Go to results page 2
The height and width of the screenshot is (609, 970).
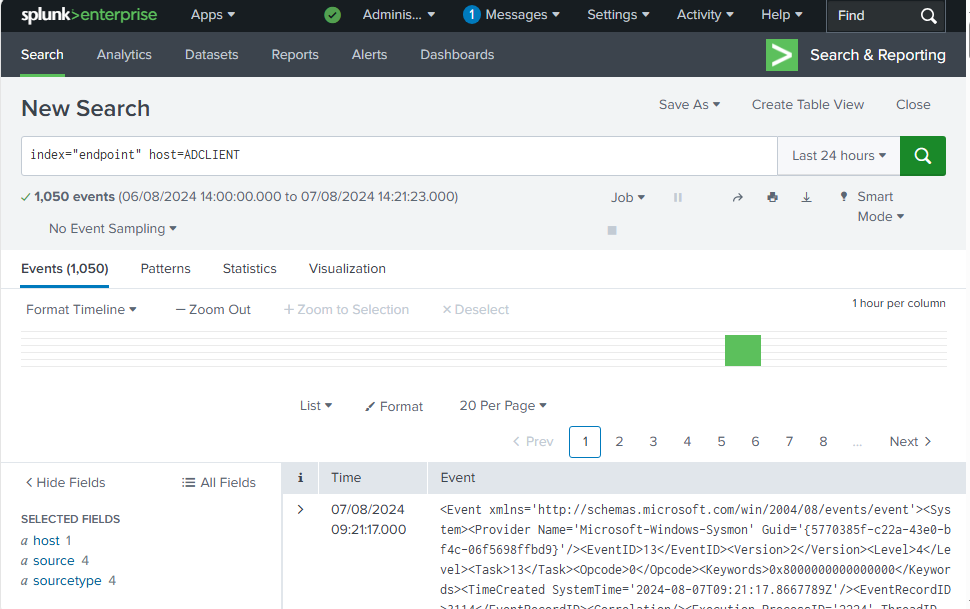coord(619,442)
